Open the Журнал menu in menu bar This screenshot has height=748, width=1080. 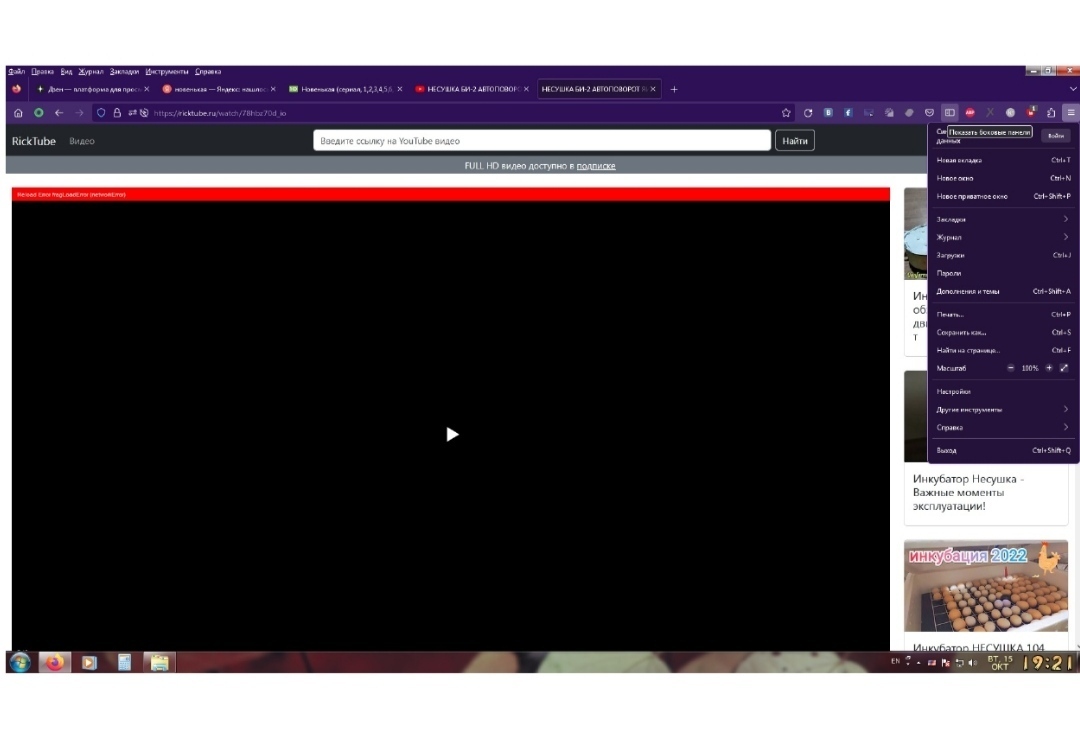point(90,72)
